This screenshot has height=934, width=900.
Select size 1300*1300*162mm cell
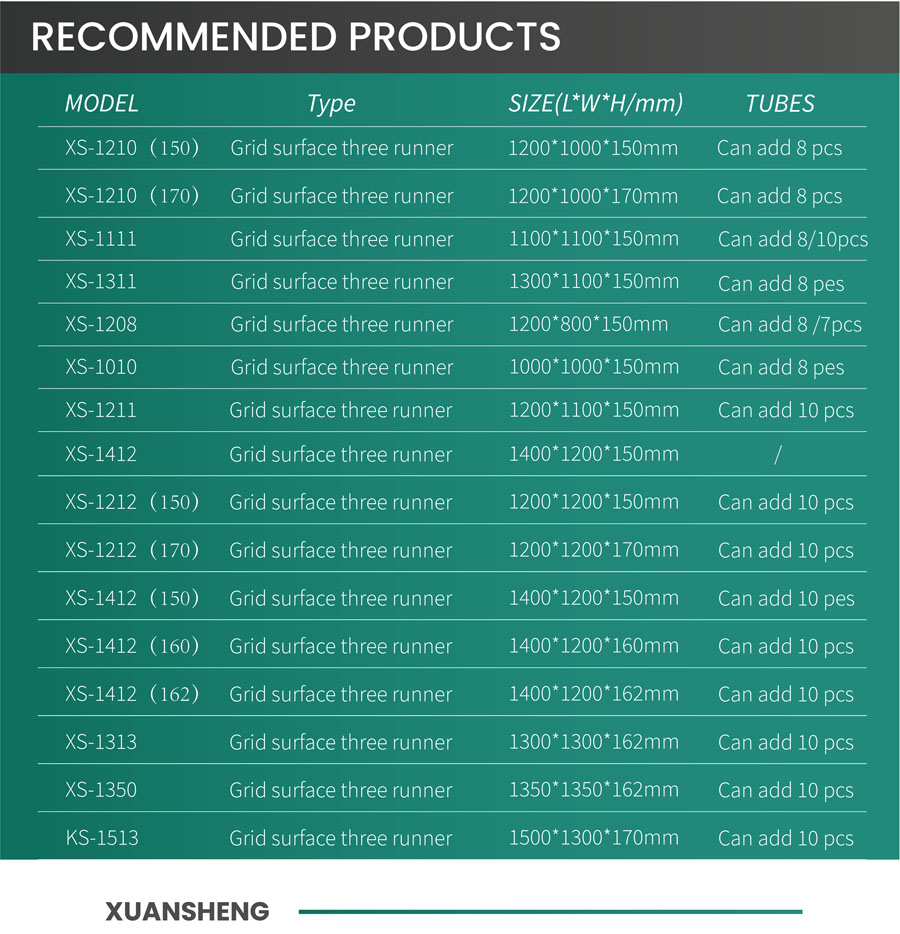(593, 742)
